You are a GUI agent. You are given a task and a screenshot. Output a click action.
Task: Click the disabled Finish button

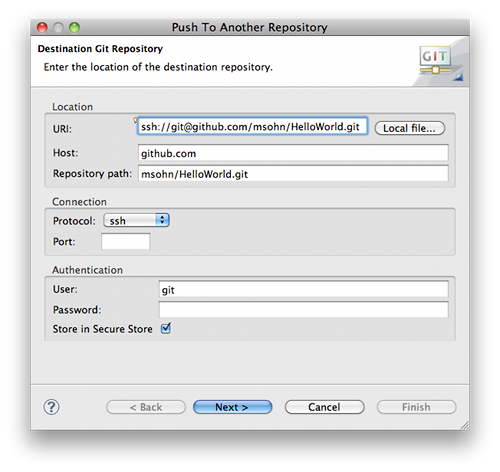(417, 407)
